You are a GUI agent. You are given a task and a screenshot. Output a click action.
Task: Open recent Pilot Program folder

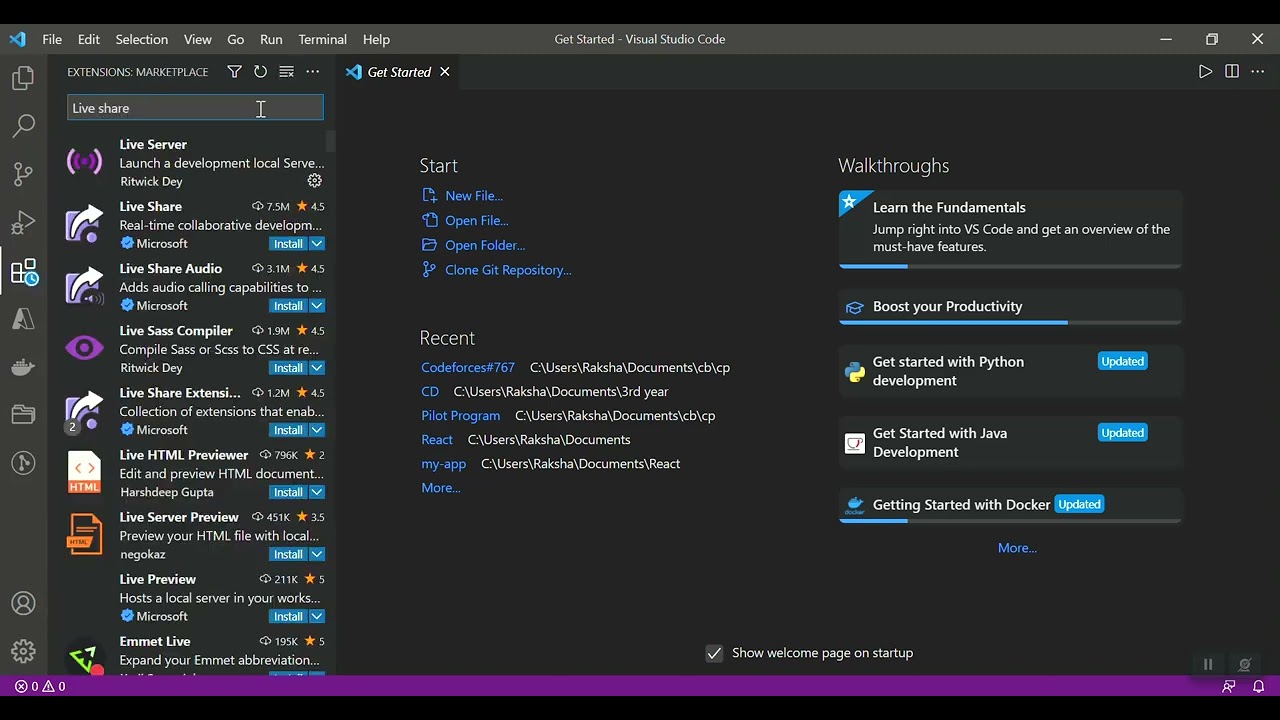(x=461, y=415)
